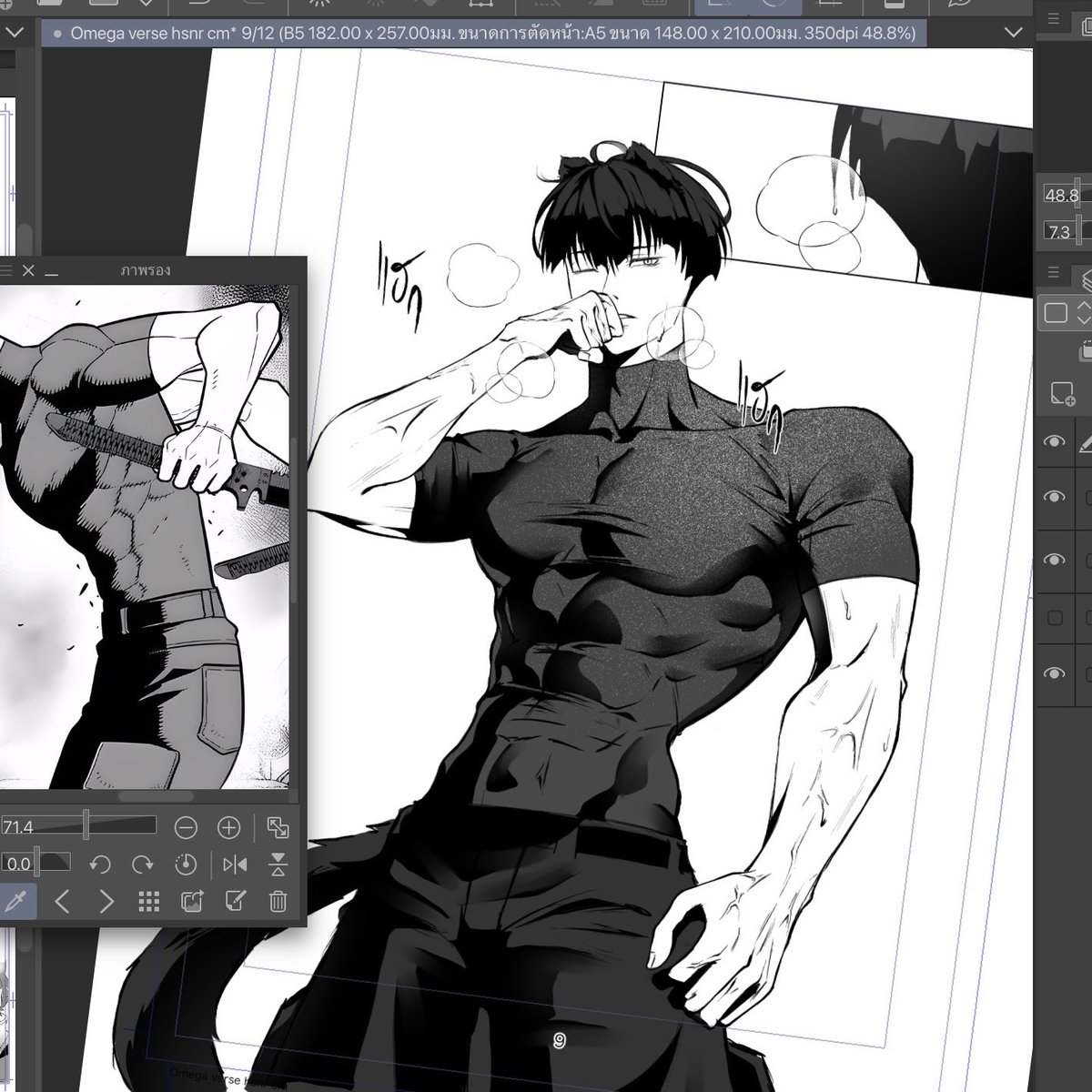The image size is (1092, 1092).
Task: Open the layer color dropdown
Action: (x=1067, y=314)
